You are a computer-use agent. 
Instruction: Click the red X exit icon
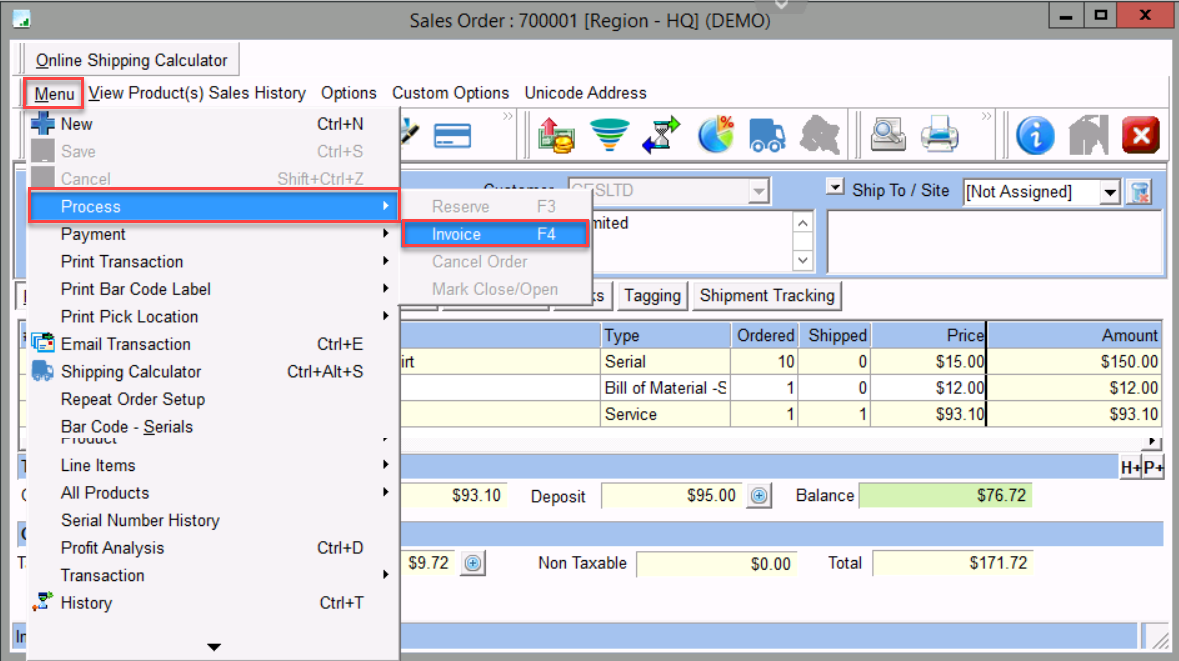(x=1140, y=135)
